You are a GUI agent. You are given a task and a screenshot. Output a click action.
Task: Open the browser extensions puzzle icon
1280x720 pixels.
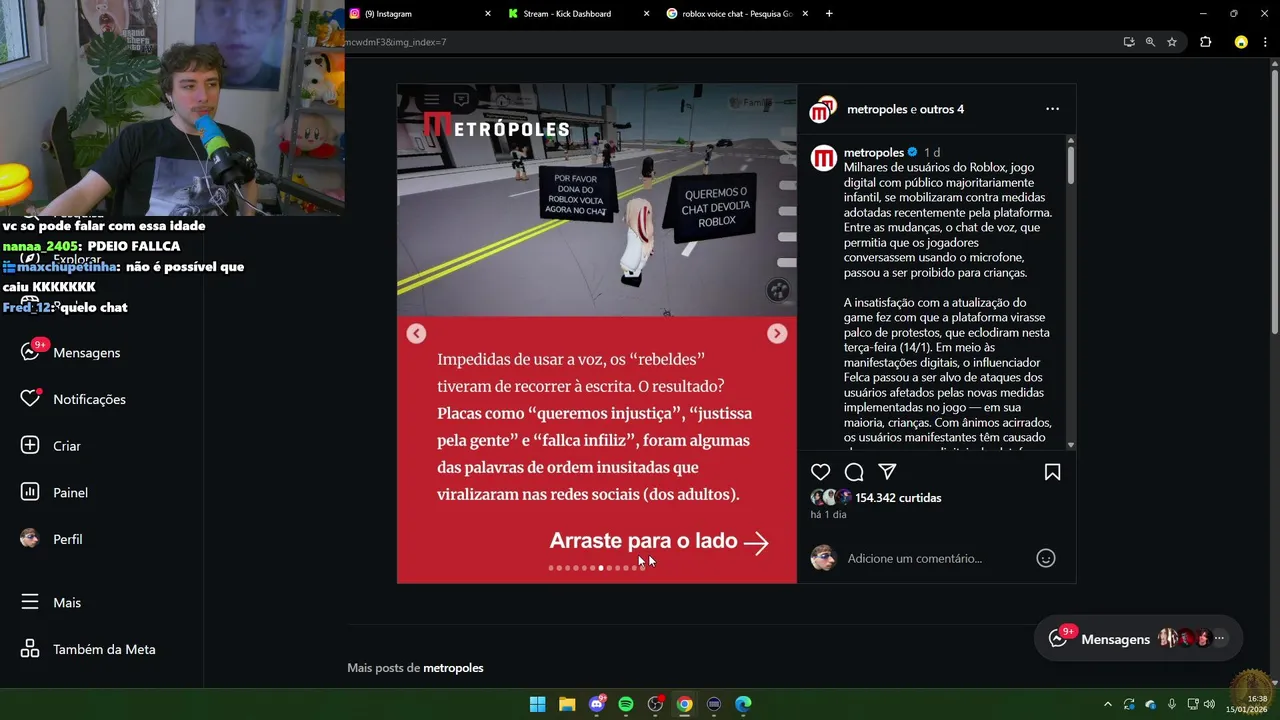(x=1205, y=42)
